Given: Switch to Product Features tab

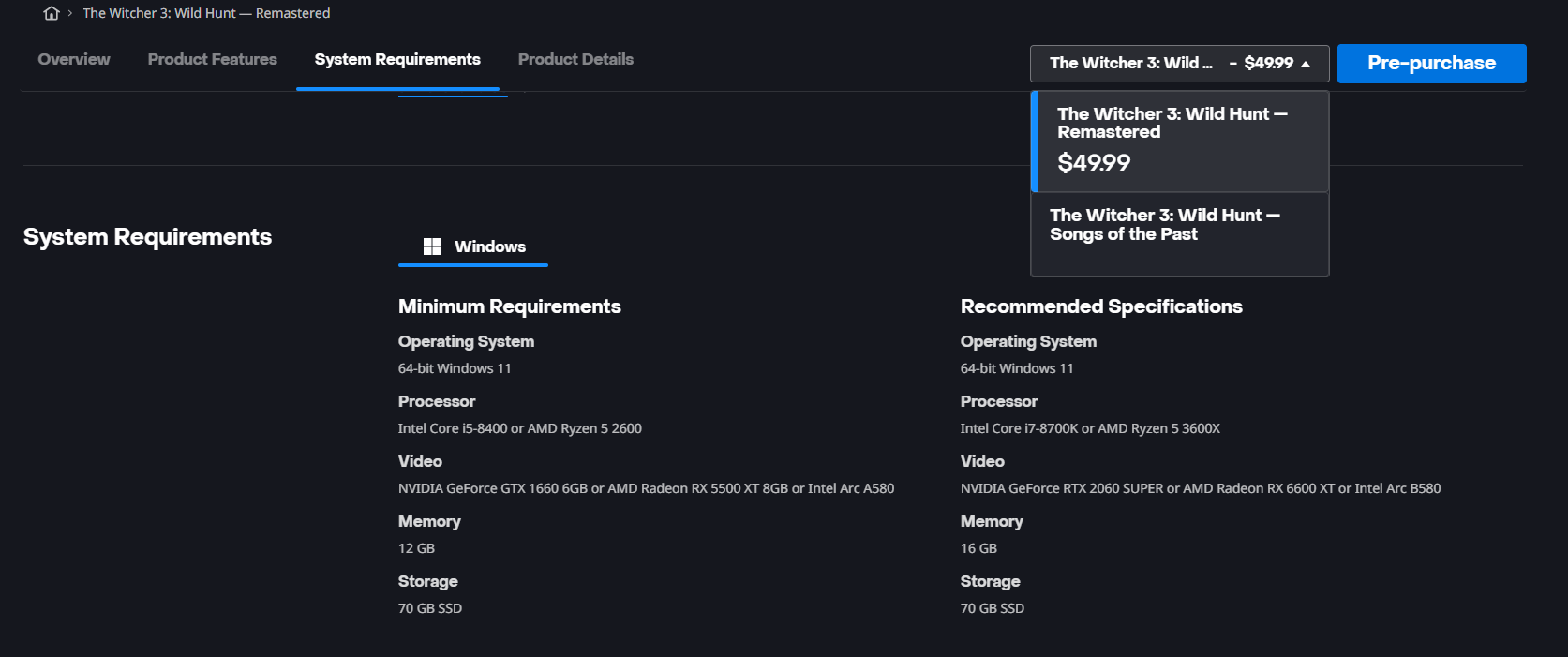Looking at the screenshot, I should coord(213,59).
